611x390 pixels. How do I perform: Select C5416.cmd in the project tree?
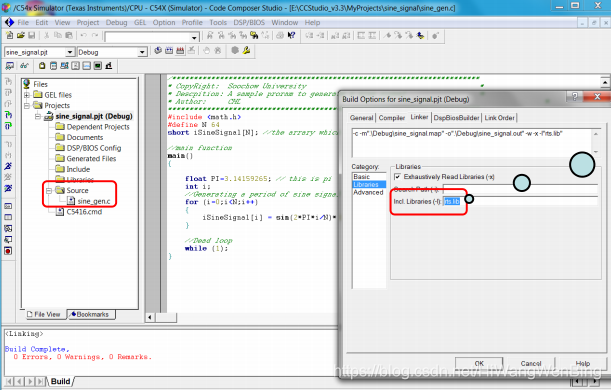(84, 212)
